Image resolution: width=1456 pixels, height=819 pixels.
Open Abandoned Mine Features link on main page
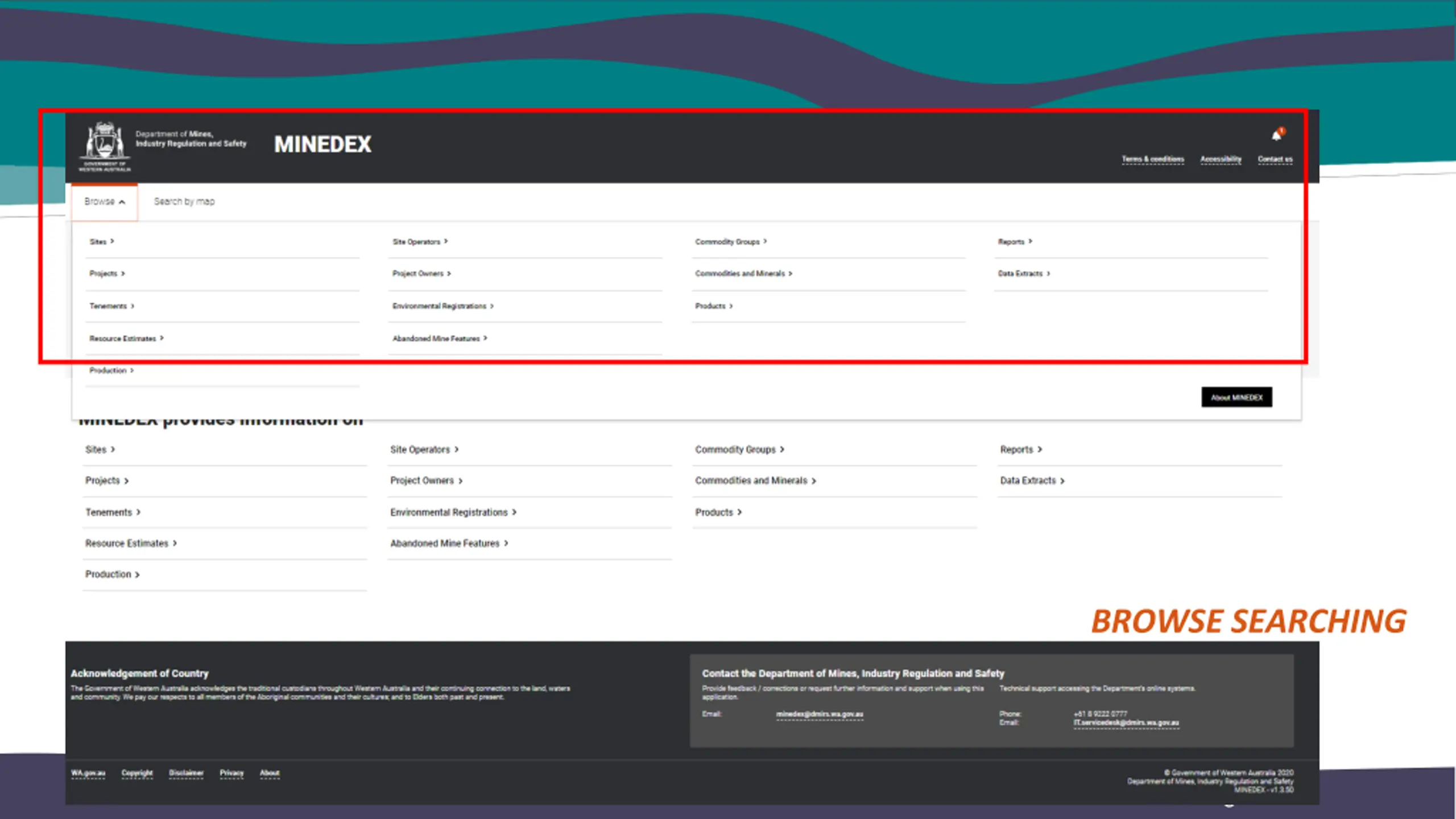[x=449, y=543]
